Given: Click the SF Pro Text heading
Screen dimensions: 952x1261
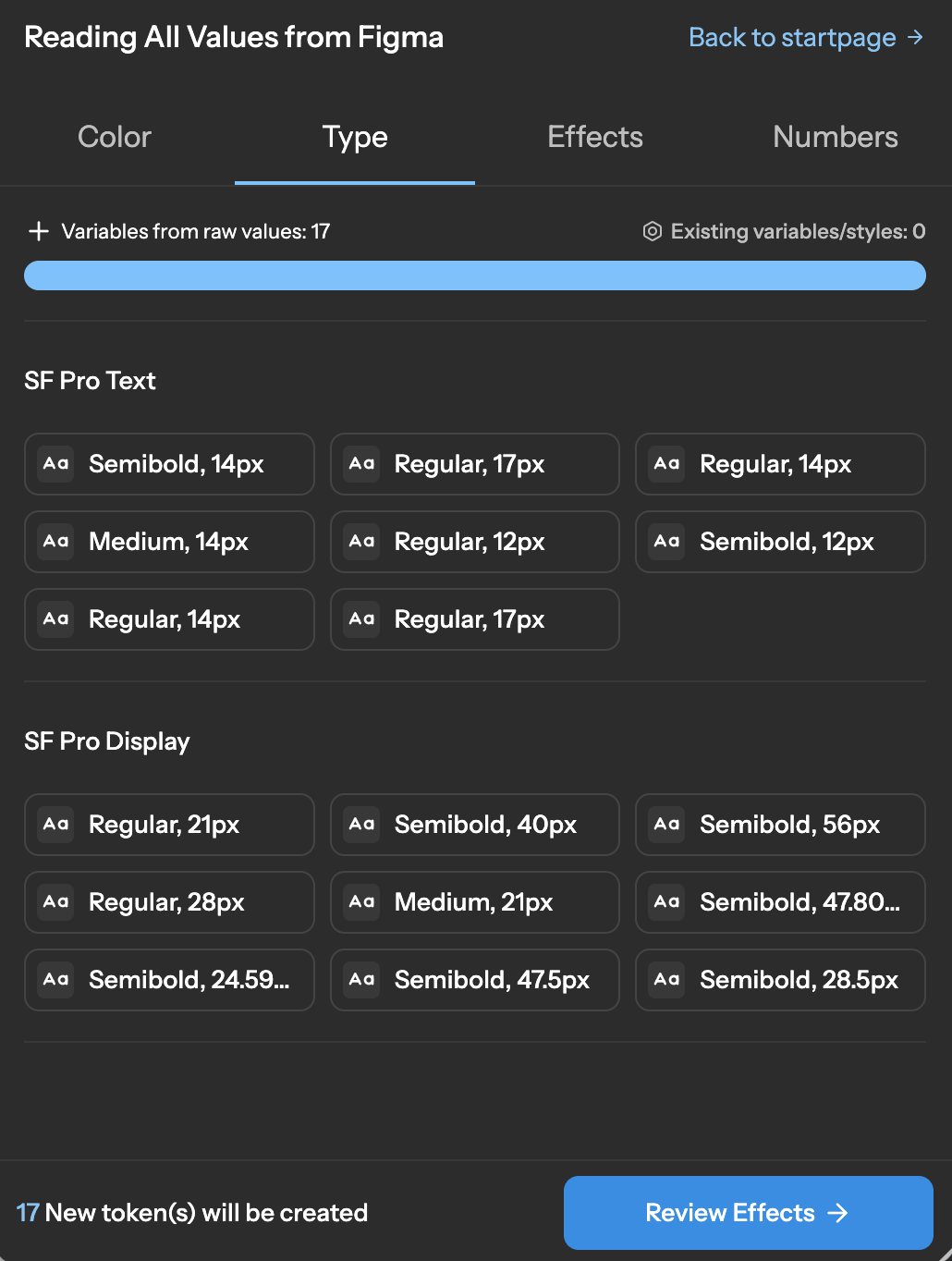Looking at the screenshot, I should click(x=90, y=381).
